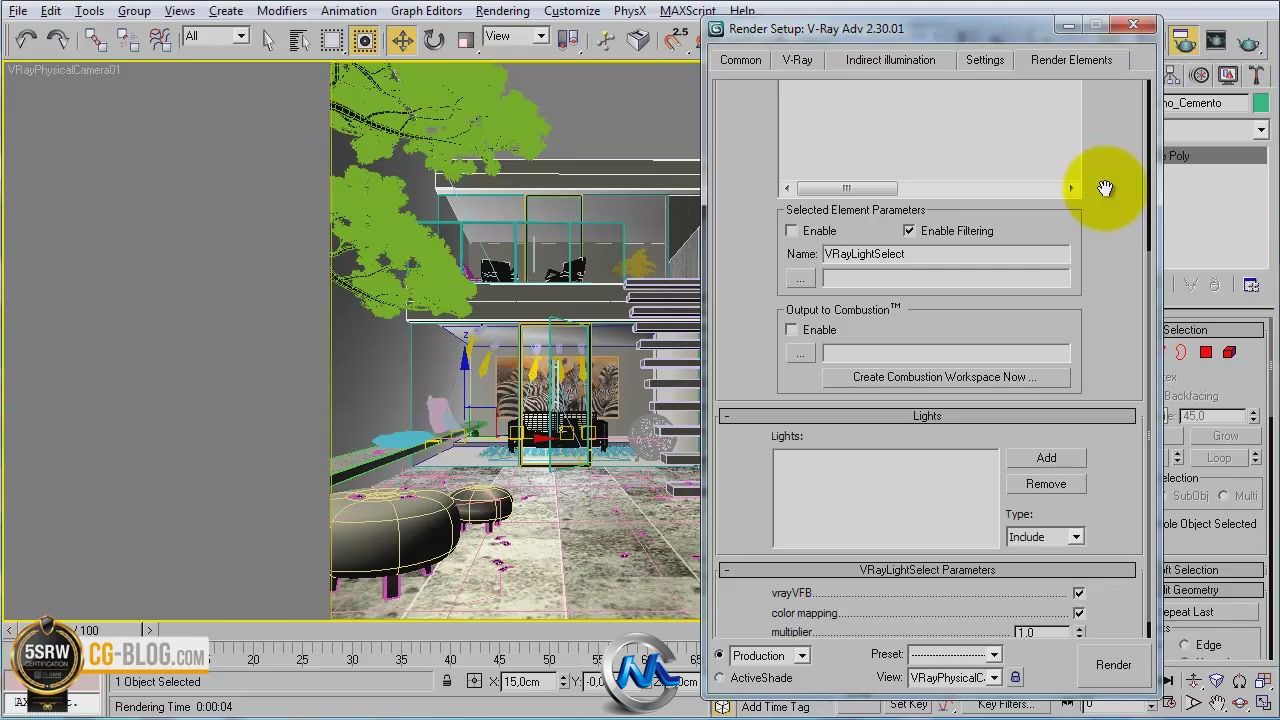Click Create Combustion Workspace Now button
1280x720 pixels.
945,377
